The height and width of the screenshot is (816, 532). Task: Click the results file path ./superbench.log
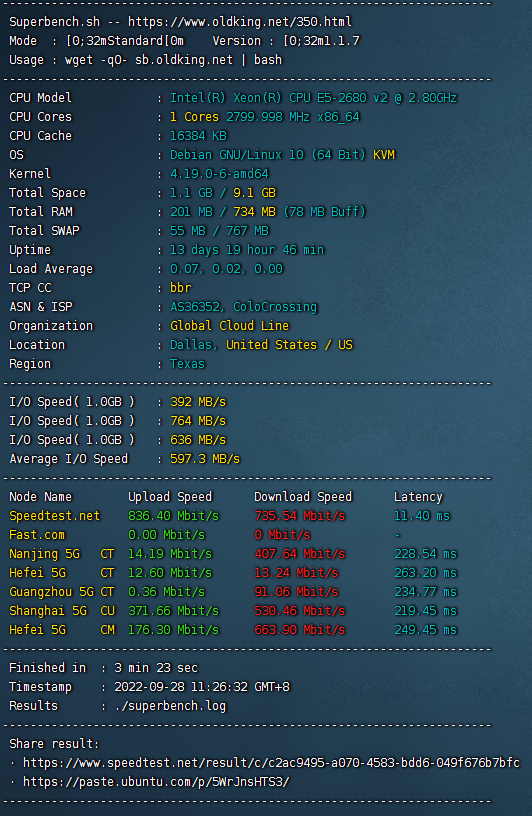point(170,706)
